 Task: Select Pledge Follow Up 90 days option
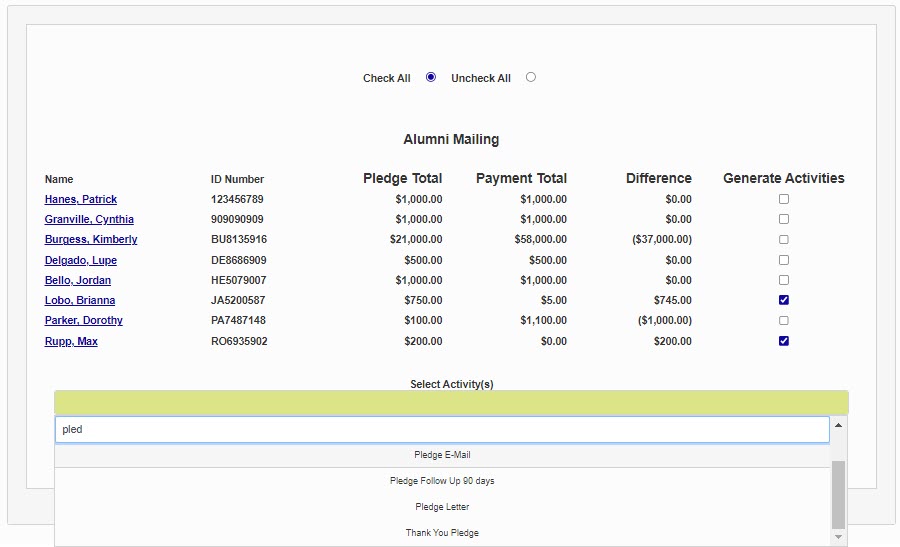(442, 481)
